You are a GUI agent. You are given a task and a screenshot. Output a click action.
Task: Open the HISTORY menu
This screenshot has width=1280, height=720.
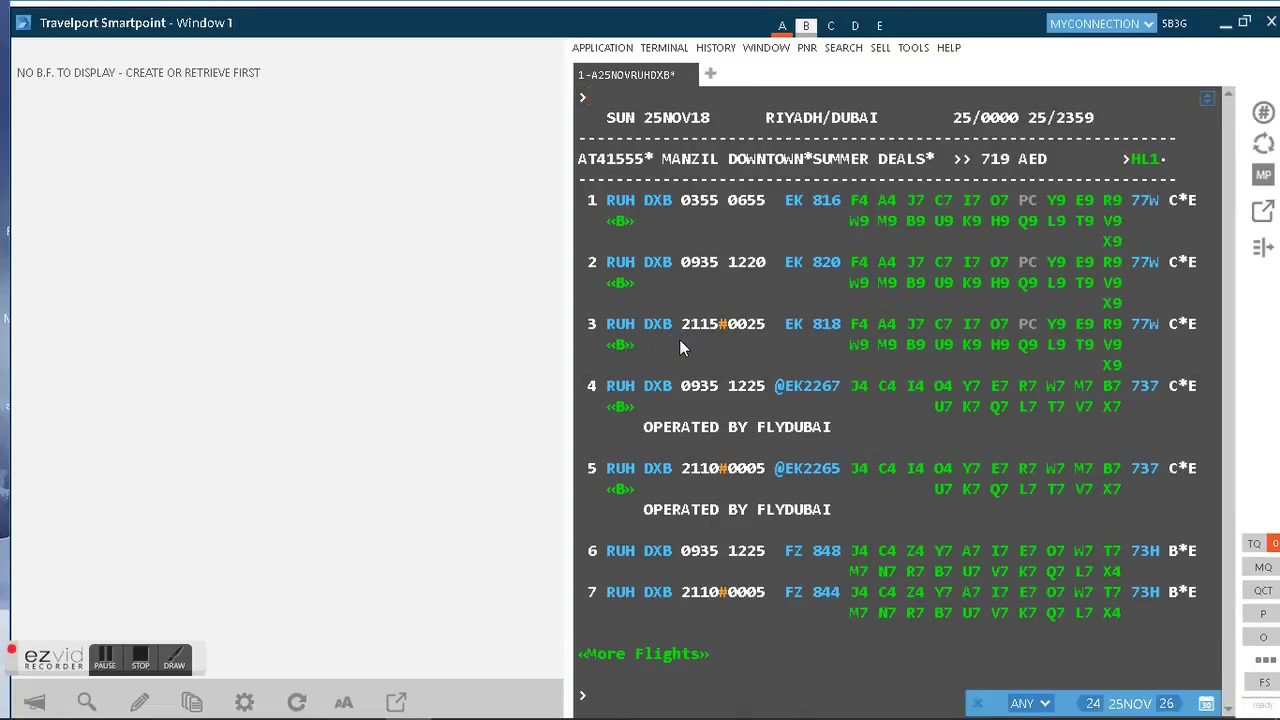(716, 48)
